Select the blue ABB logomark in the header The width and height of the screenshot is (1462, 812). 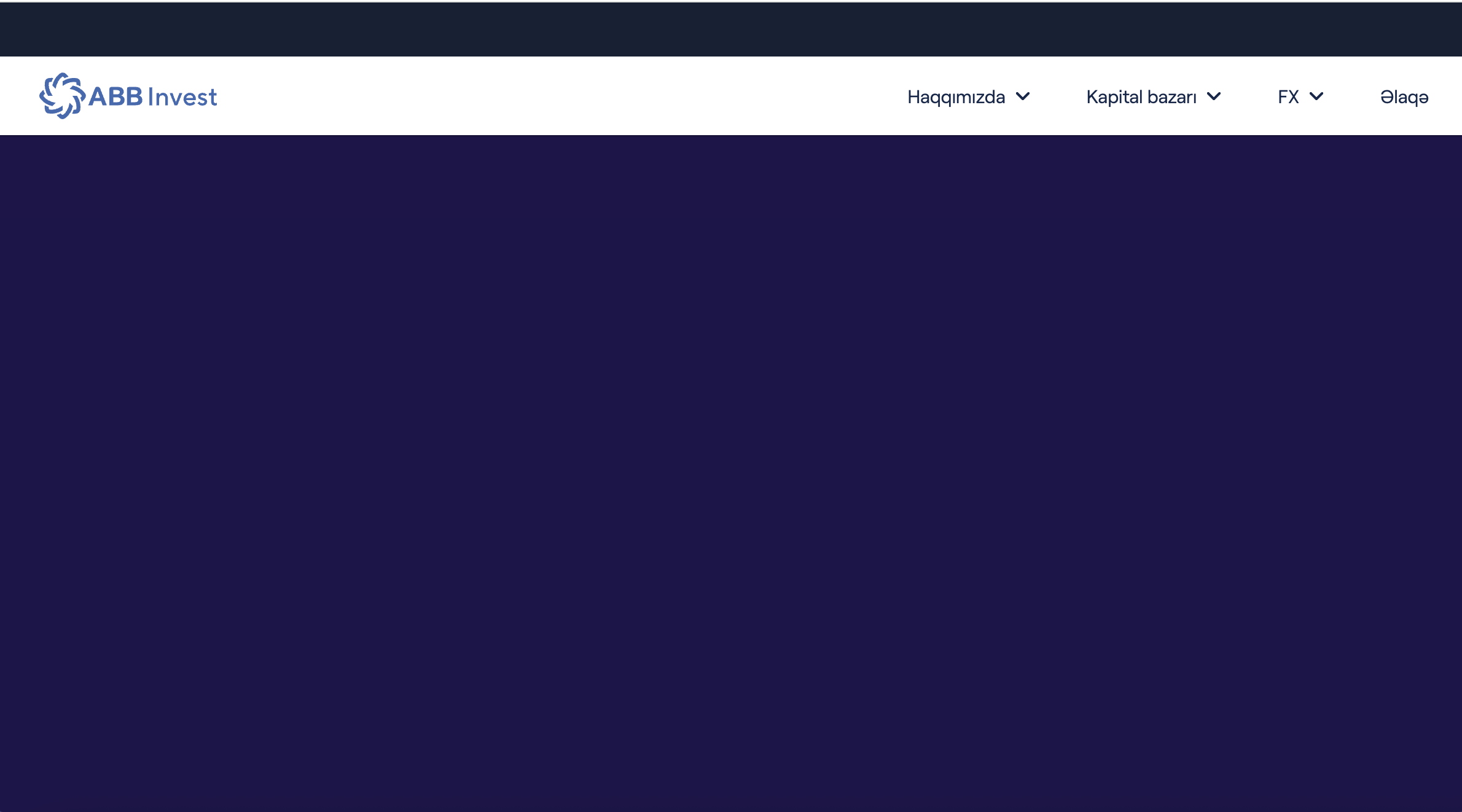[x=63, y=95]
